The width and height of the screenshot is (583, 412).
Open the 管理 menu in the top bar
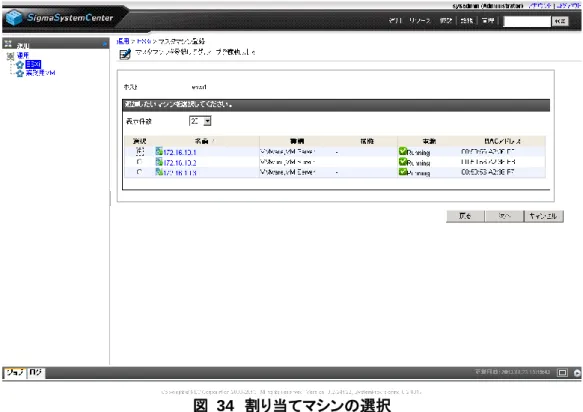[488, 20]
